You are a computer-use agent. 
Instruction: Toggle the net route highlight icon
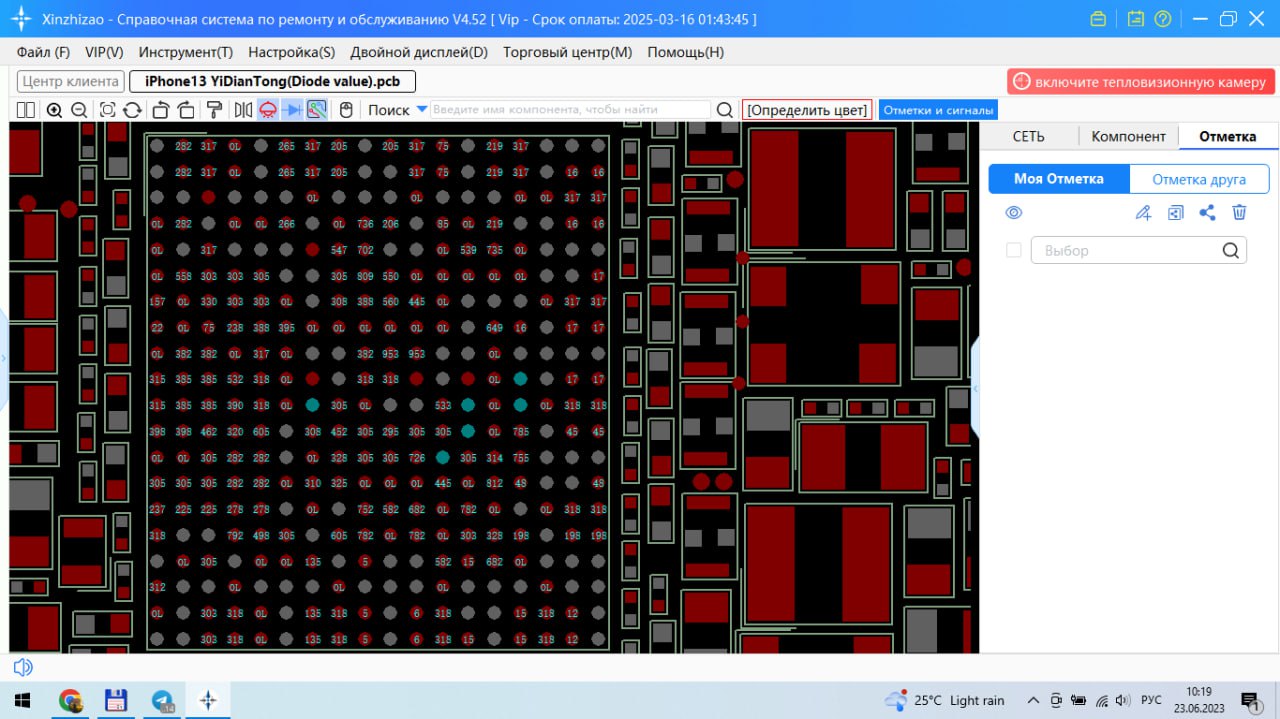tap(317, 110)
